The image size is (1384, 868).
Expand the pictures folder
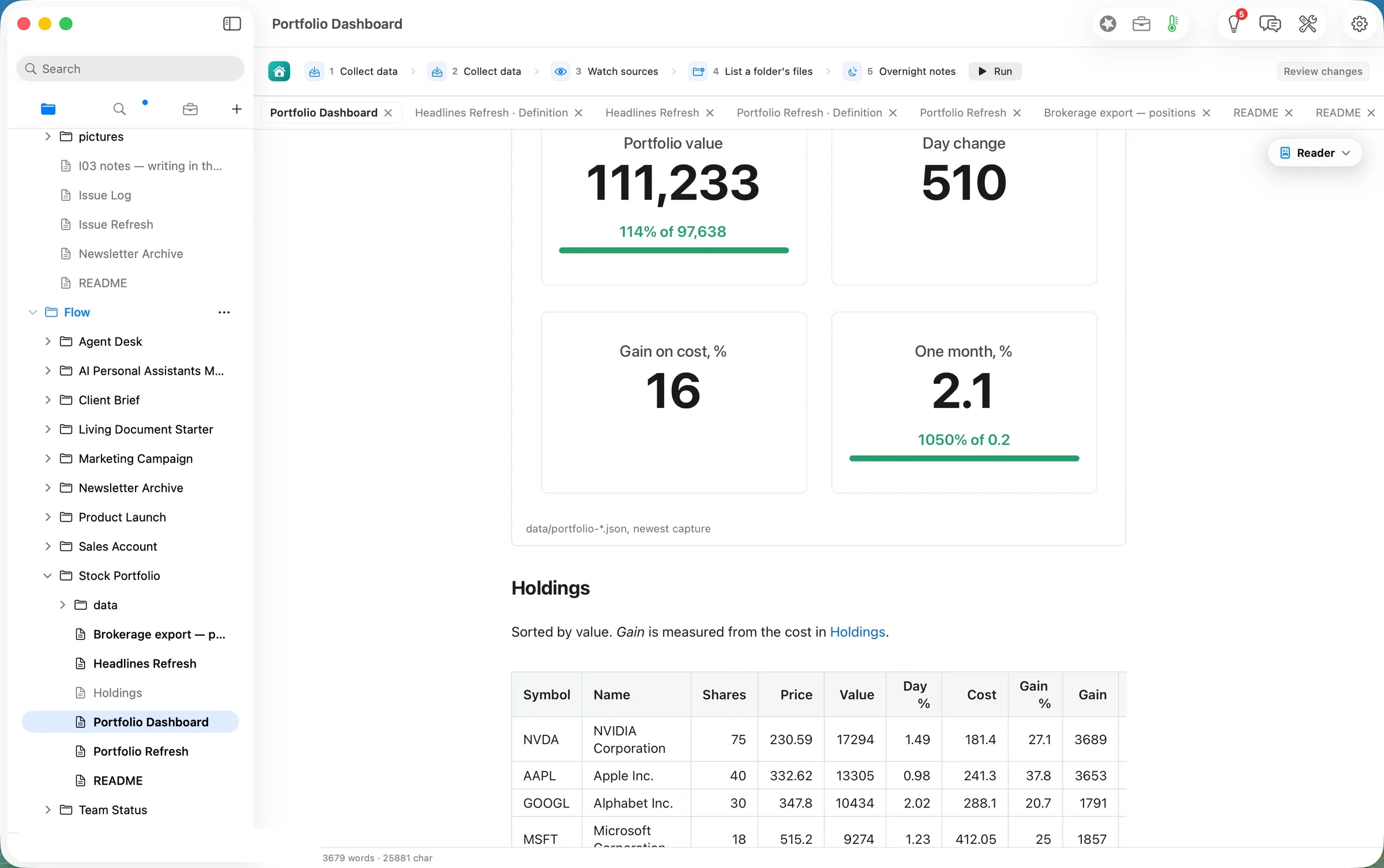pos(48,137)
